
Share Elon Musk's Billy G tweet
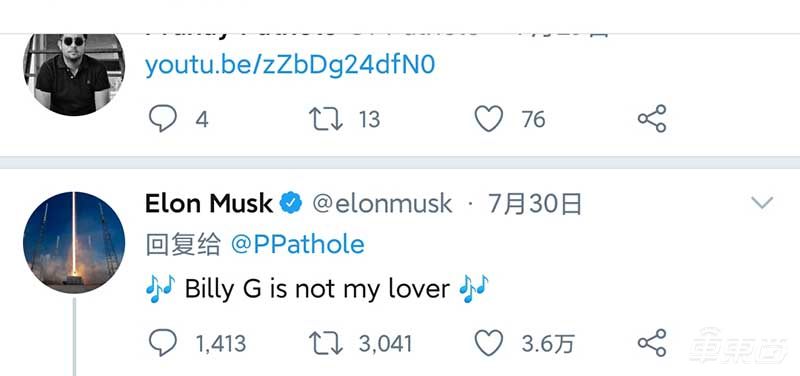point(652,342)
